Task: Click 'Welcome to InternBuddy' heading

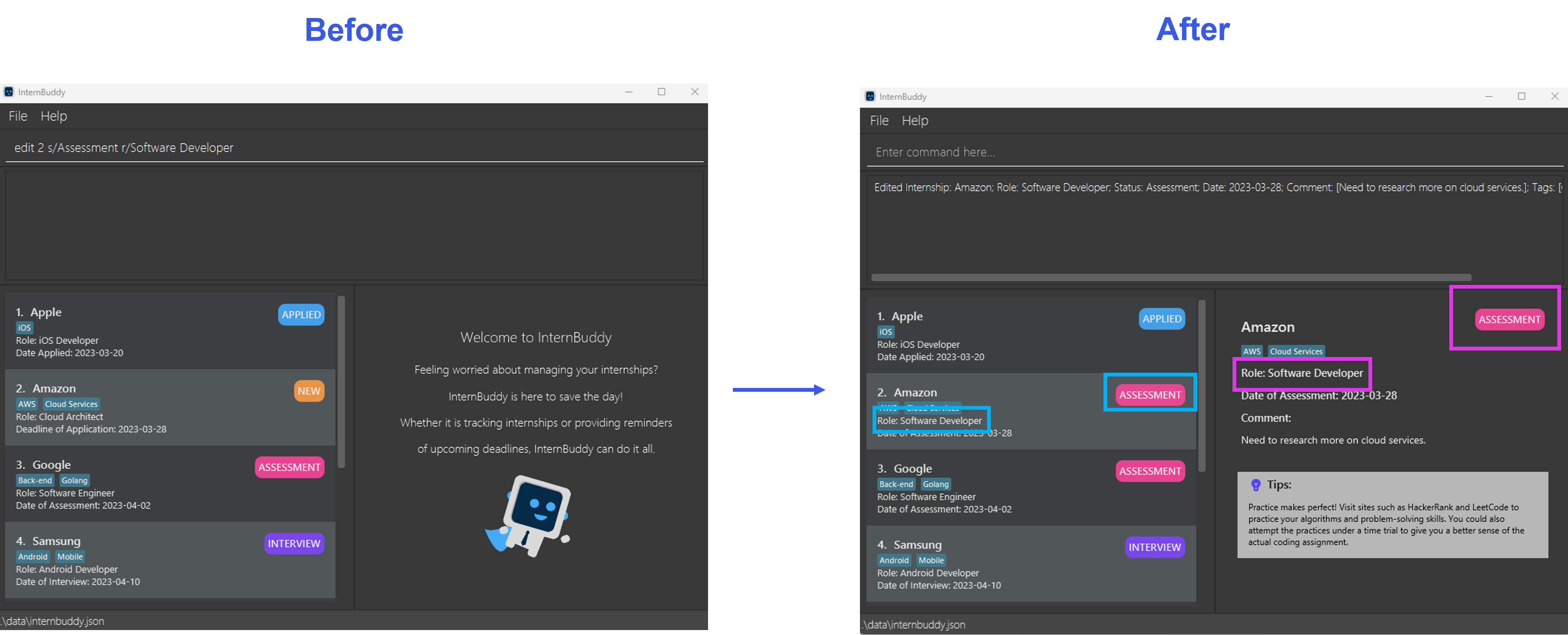Action: pos(536,337)
